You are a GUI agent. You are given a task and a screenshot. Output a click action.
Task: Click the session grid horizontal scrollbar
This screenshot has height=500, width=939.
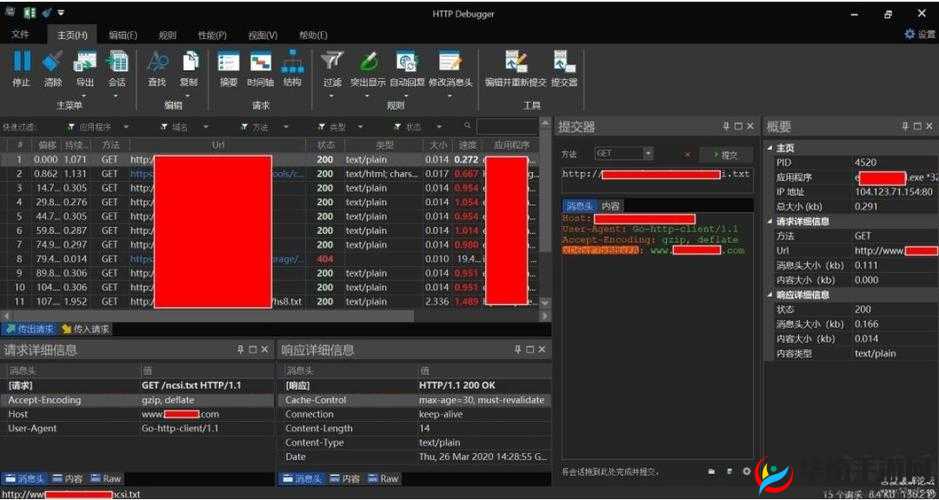(212, 316)
